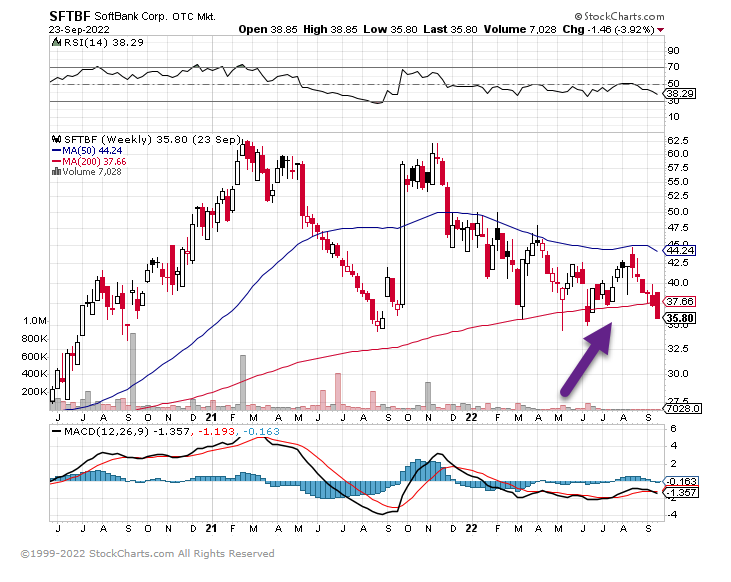Click the -4 label on MACD scale

point(671,515)
